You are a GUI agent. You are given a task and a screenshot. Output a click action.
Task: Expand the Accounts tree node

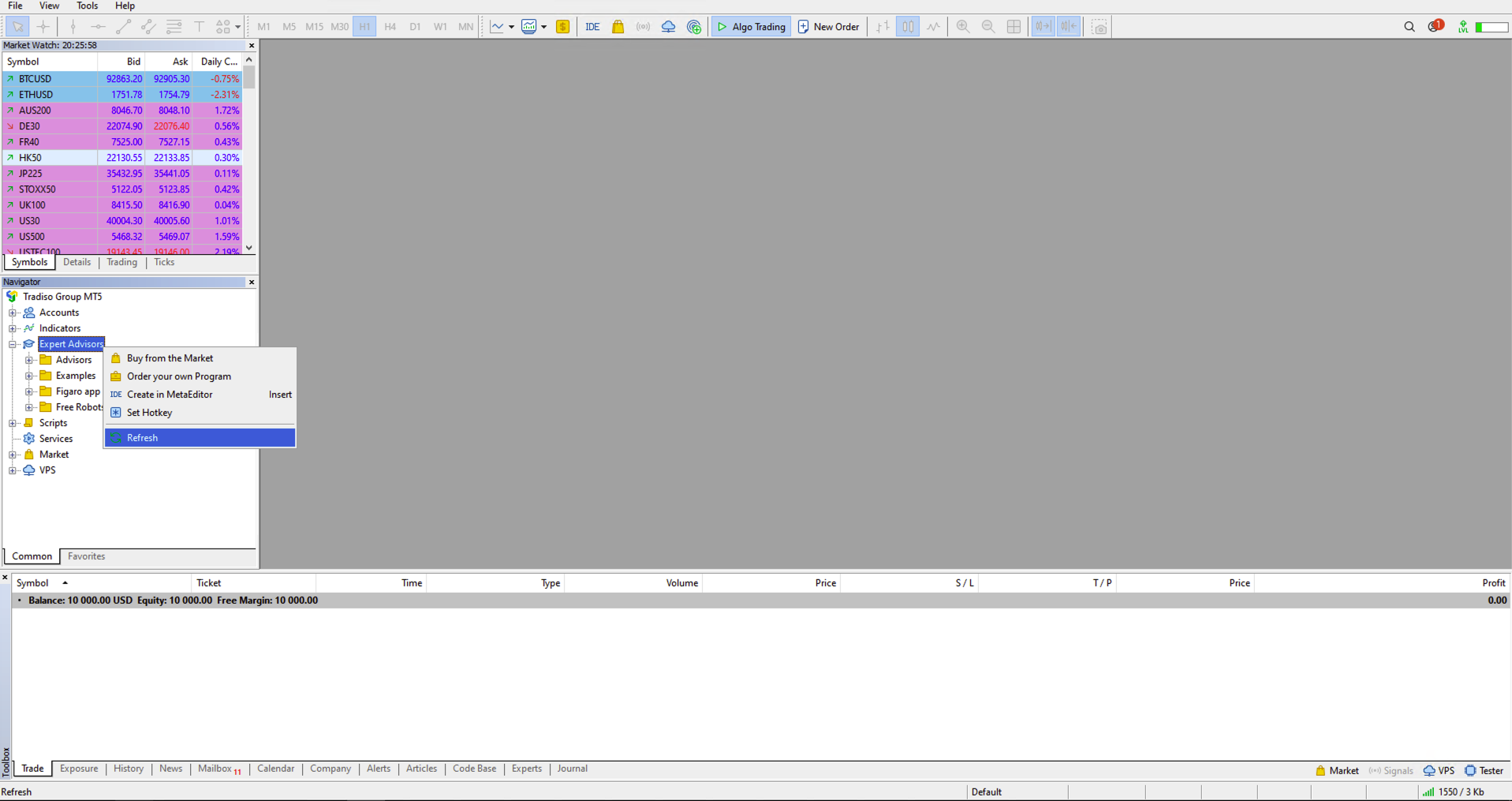coord(13,313)
